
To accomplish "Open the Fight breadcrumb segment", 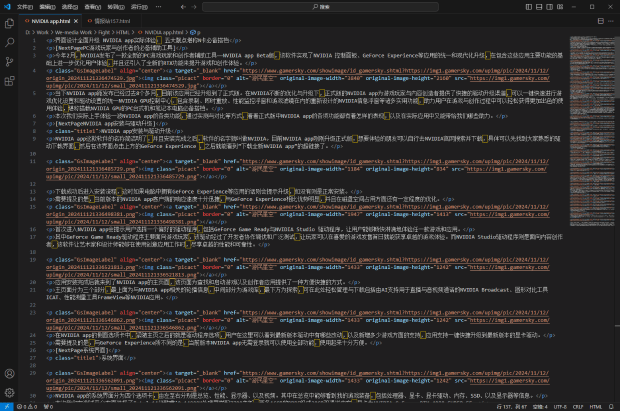I will coord(104,32).
